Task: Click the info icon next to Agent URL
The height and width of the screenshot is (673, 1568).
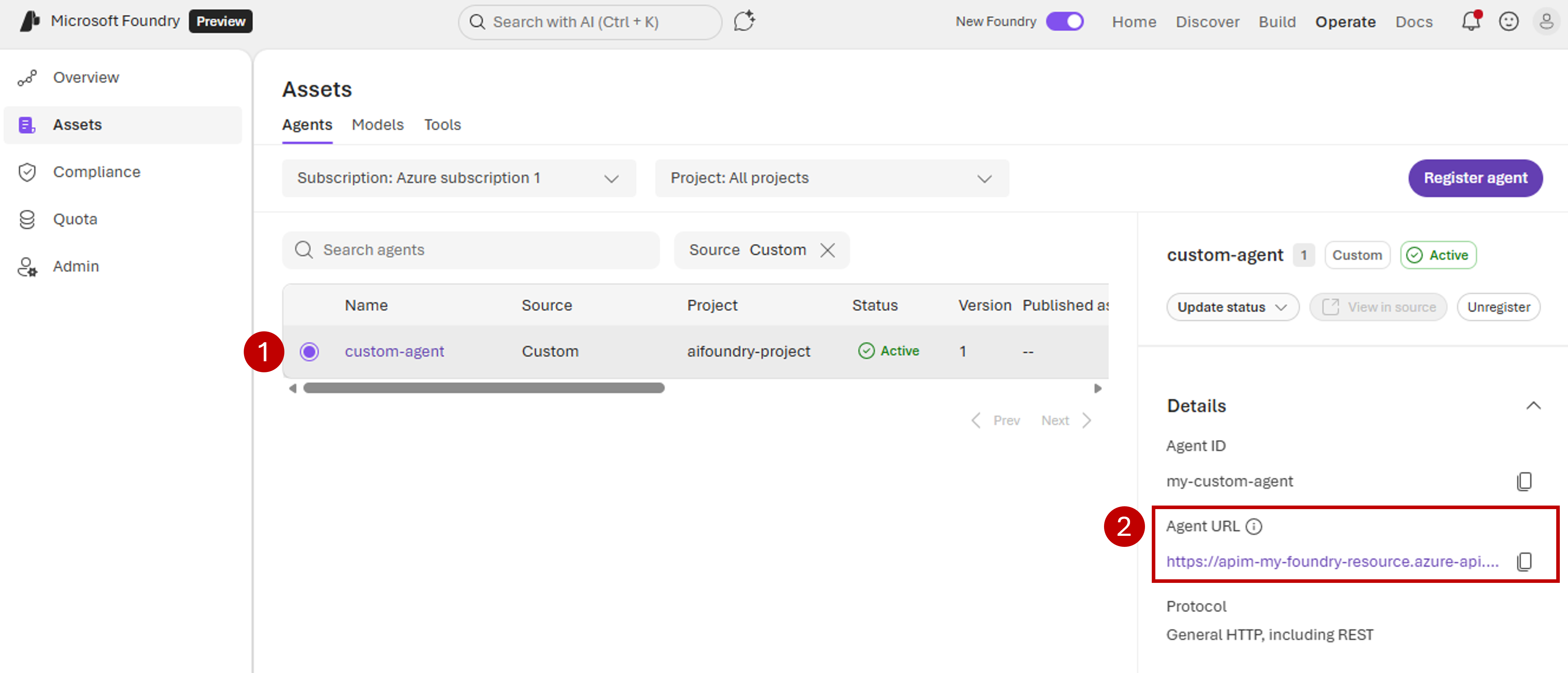Action: coord(1254,526)
